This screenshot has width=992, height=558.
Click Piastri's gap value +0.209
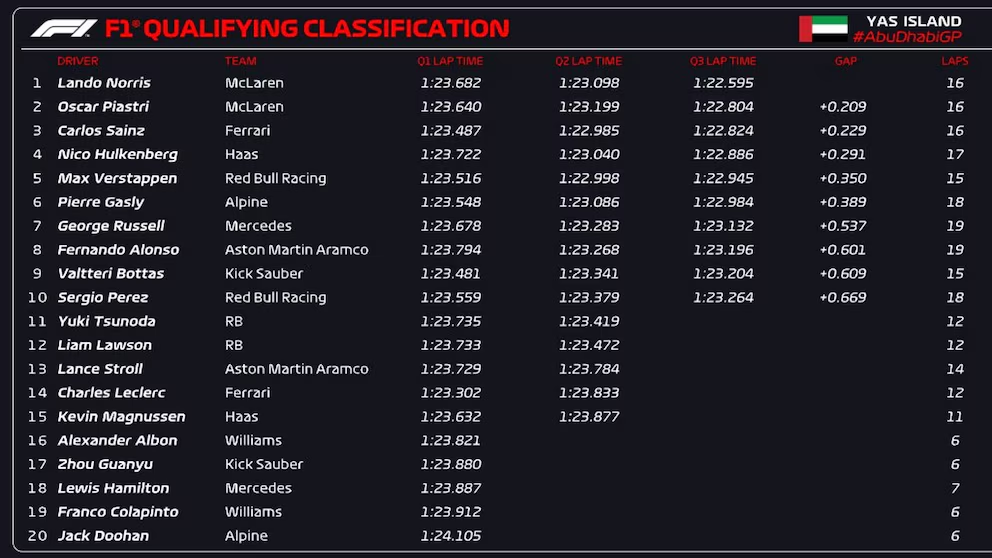(x=842, y=107)
